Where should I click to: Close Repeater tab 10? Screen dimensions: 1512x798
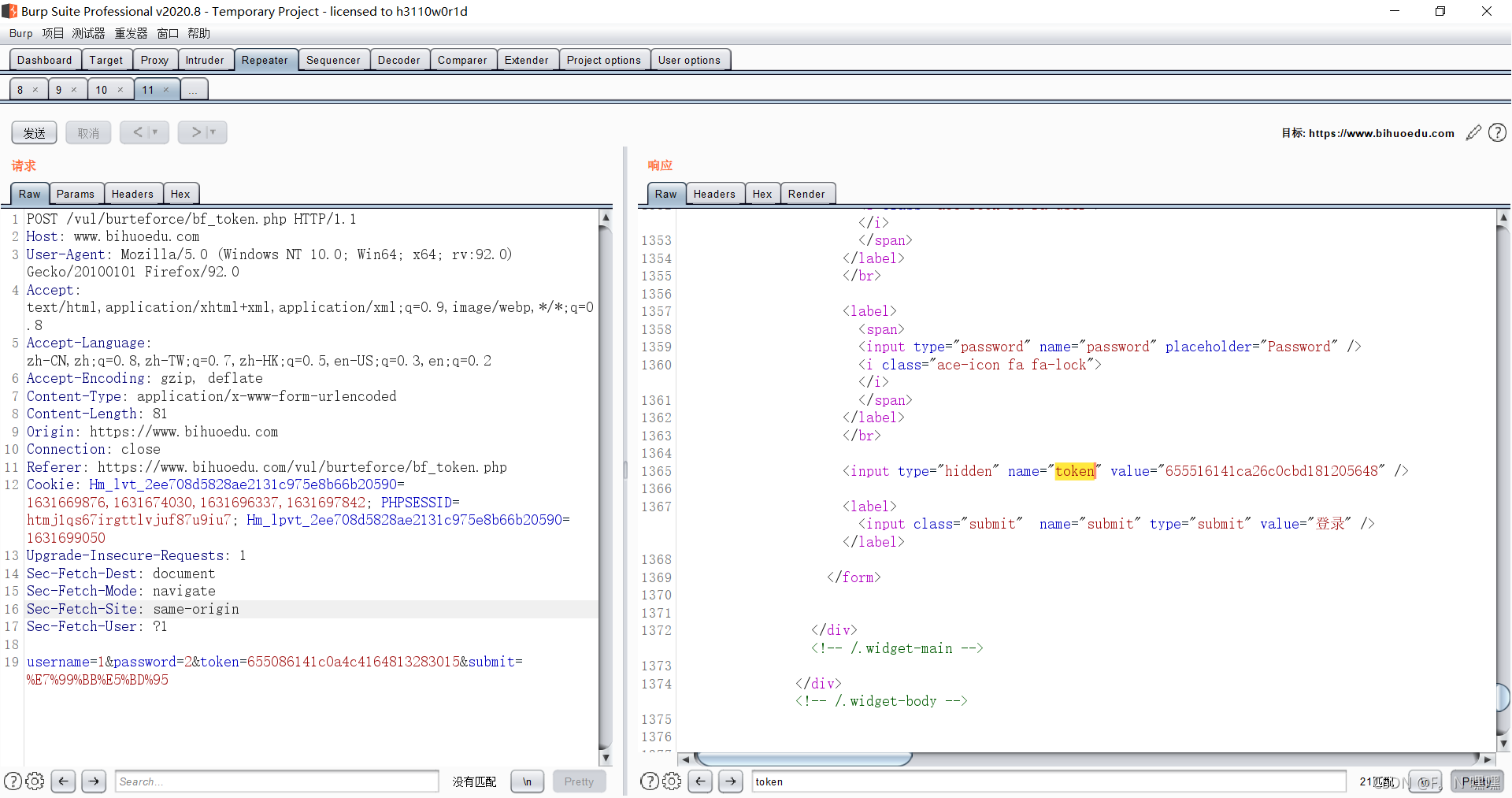tap(120, 90)
